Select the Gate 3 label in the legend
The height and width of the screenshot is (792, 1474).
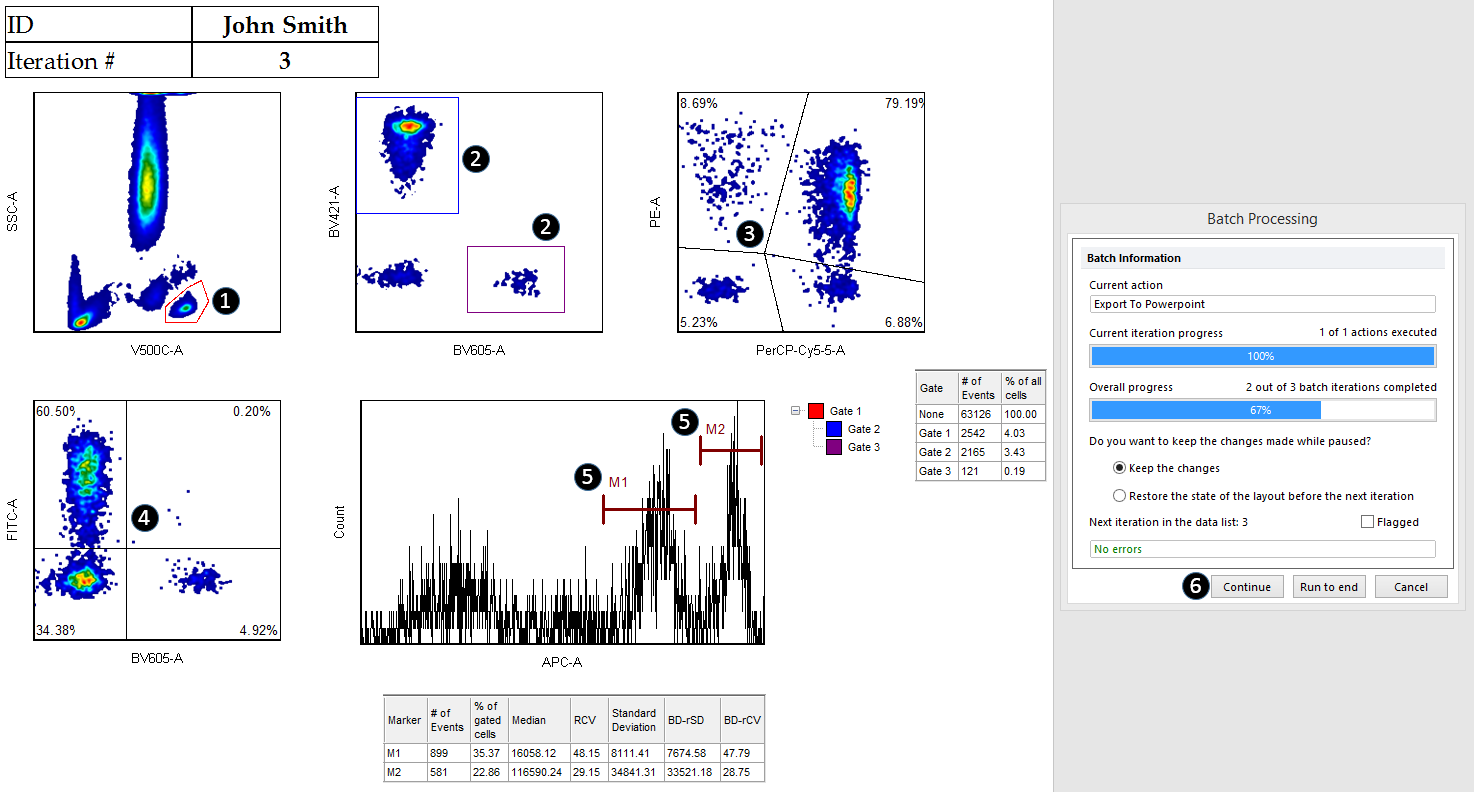coord(864,447)
